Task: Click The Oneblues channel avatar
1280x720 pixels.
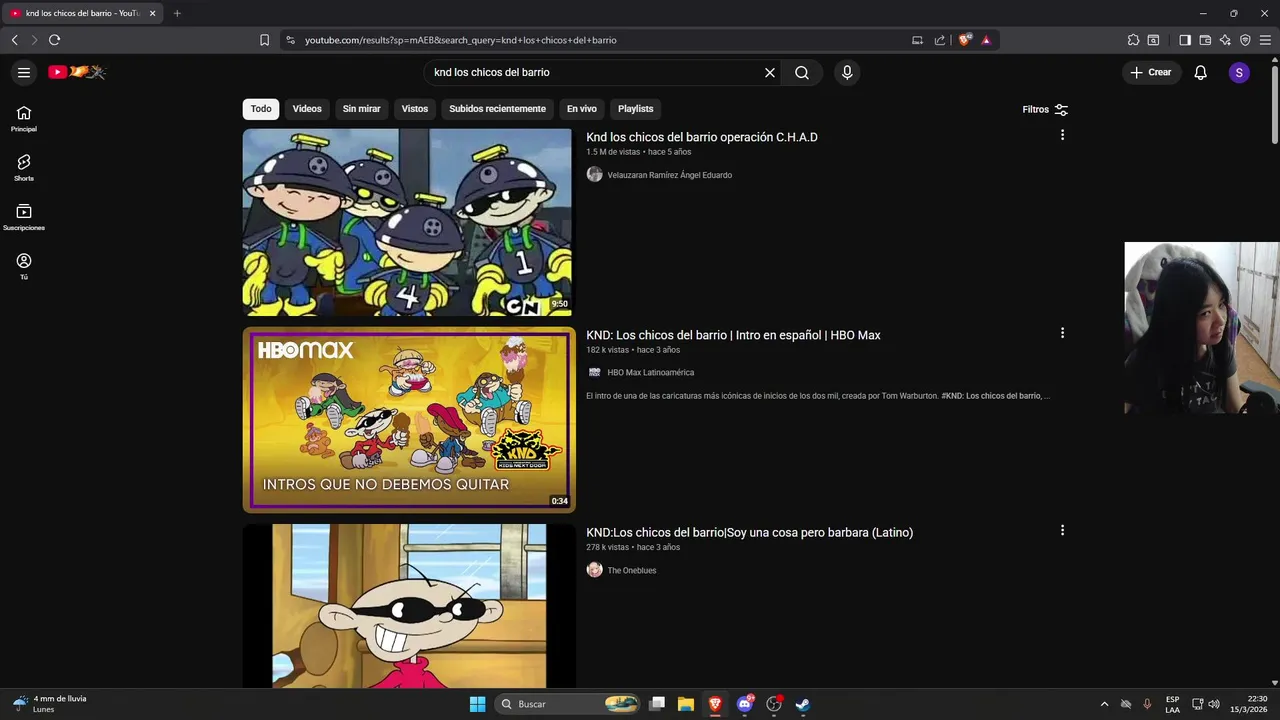Action: pyautogui.click(x=595, y=570)
